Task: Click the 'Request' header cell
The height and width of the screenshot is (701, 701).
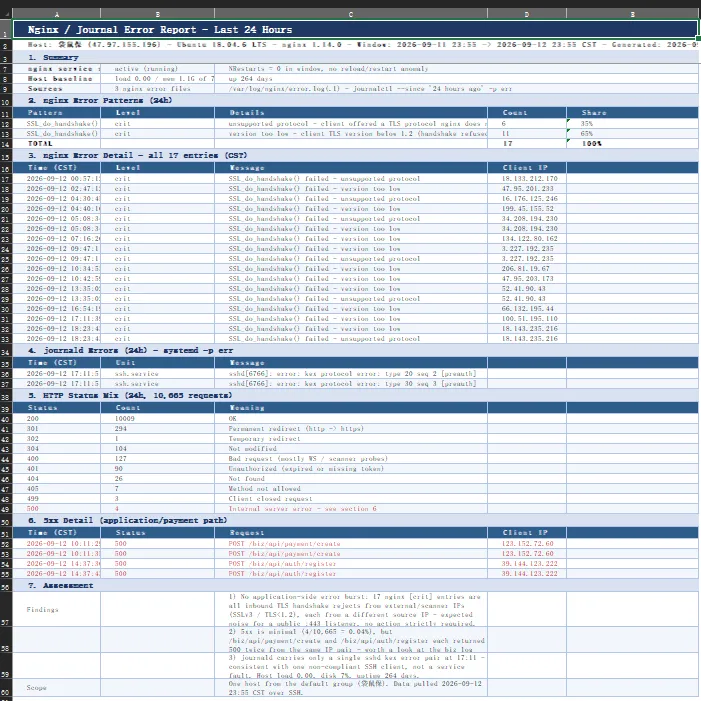Action: [x=351, y=533]
